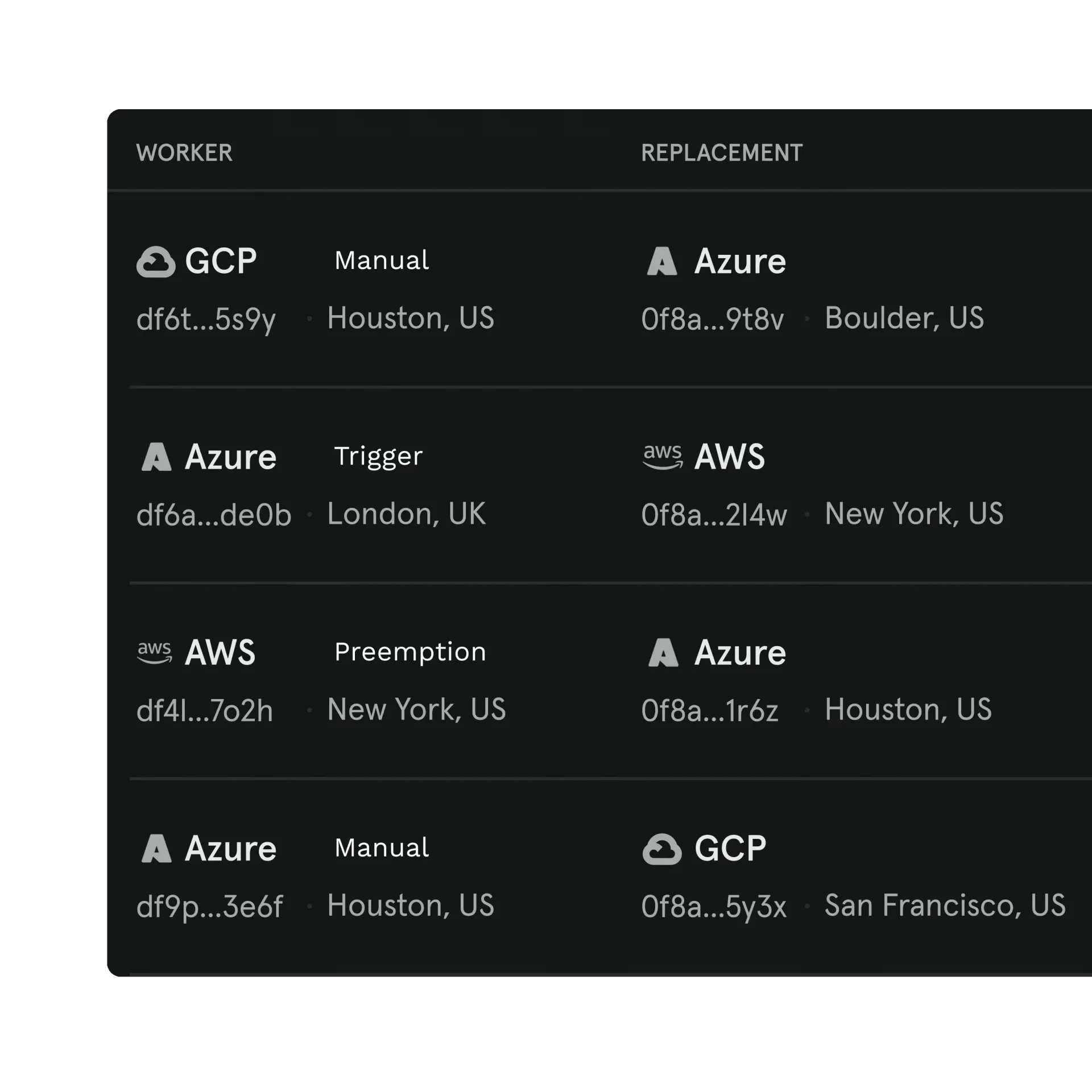Click Azure logo beside Boulder, US replacement
This screenshot has height=1092, width=1092.
click(662, 261)
